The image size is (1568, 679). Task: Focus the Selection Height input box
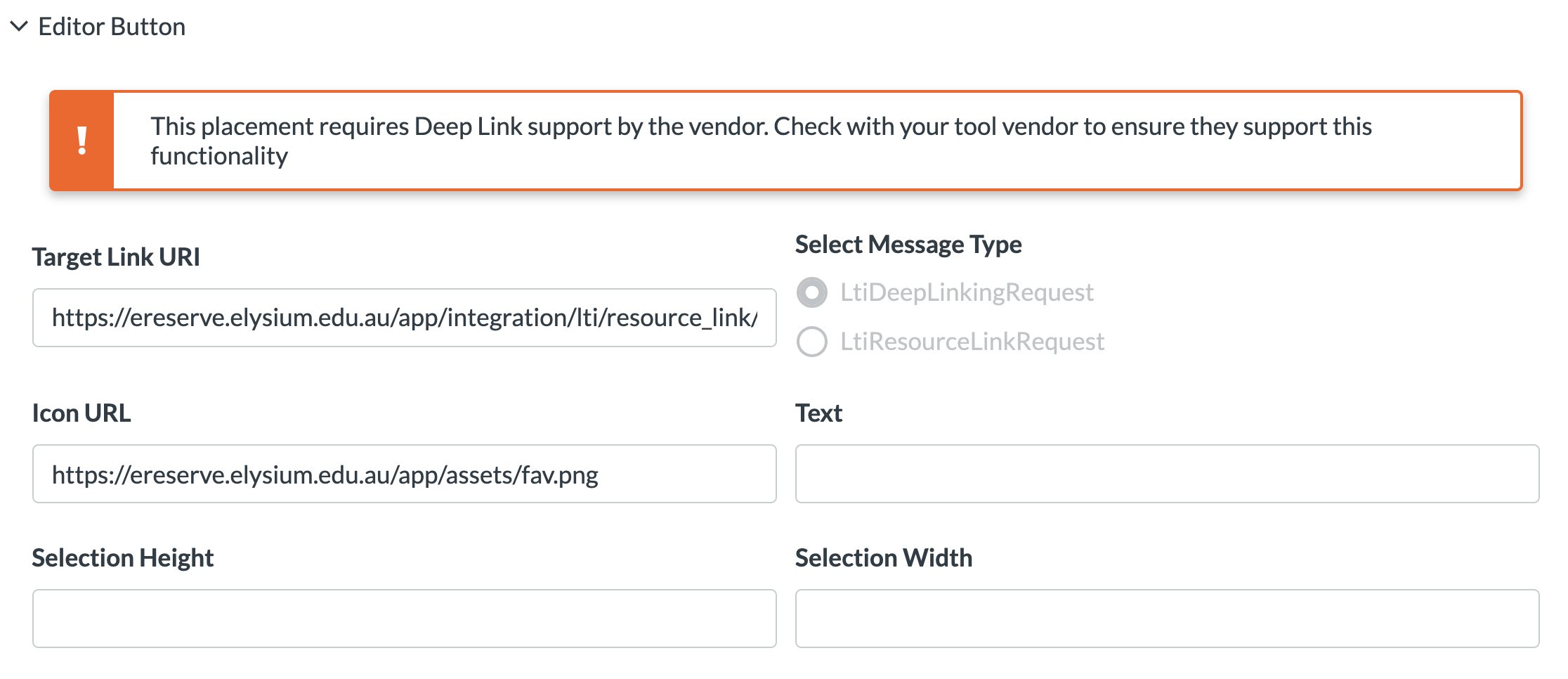tap(404, 619)
